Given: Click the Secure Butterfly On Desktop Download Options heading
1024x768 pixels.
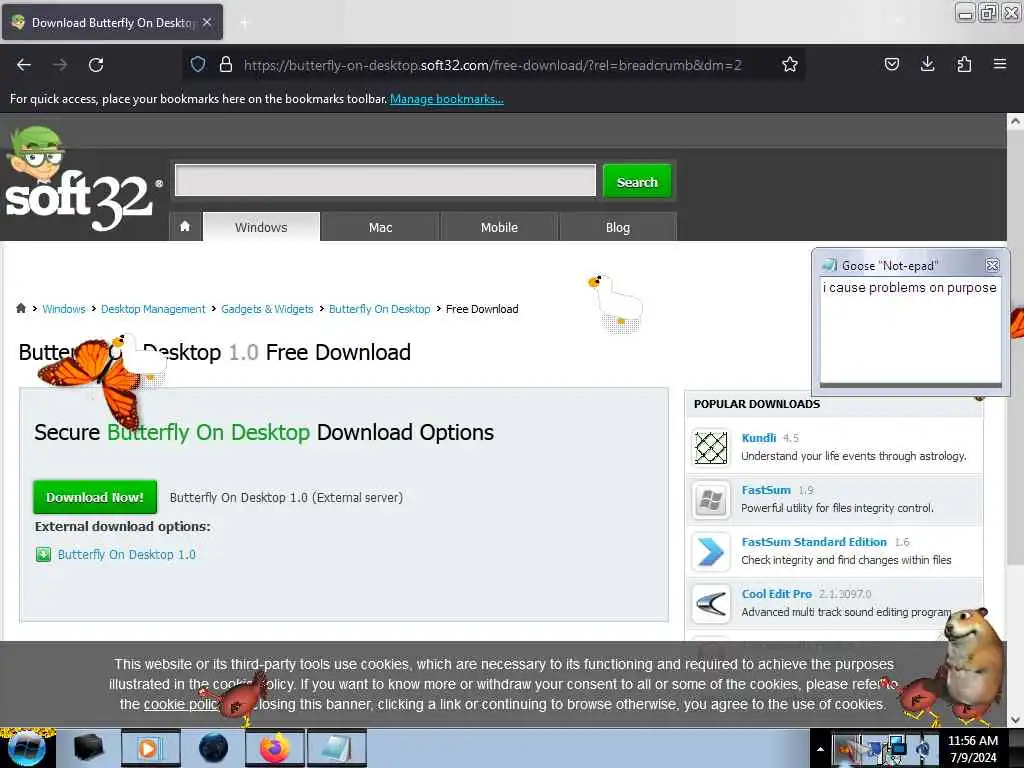Looking at the screenshot, I should point(264,432).
